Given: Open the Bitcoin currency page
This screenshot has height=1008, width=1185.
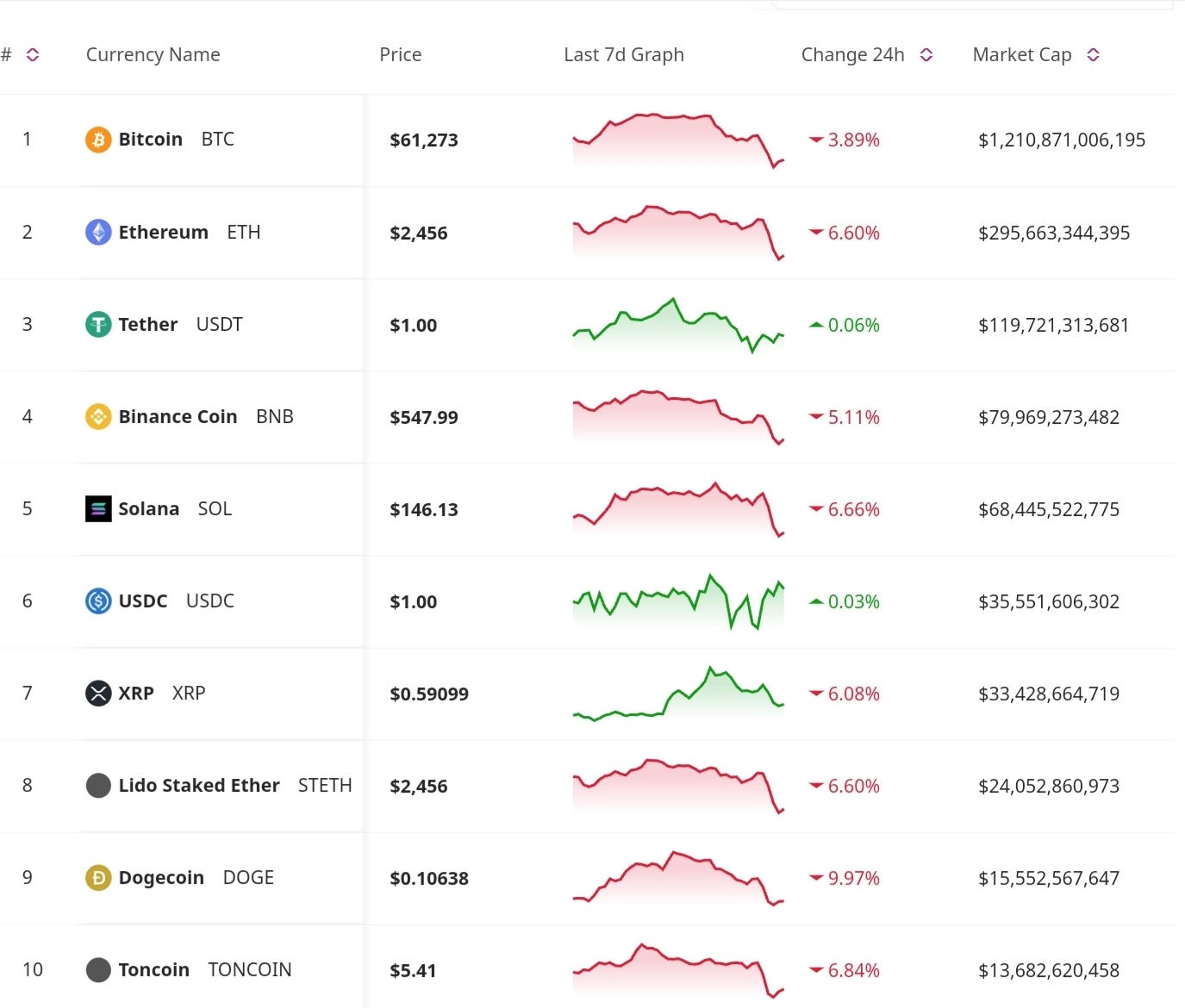Looking at the screenshot, I should [151, 140].
